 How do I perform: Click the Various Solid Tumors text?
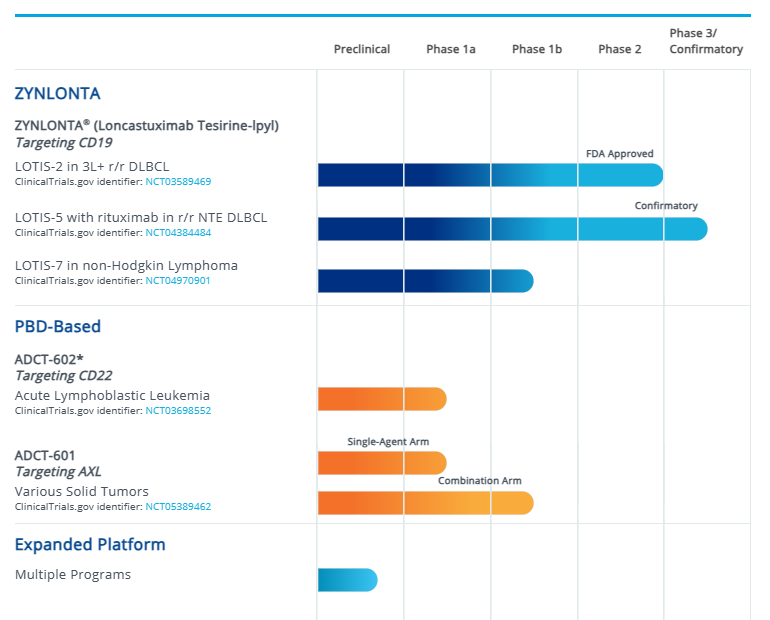point(82,491)
